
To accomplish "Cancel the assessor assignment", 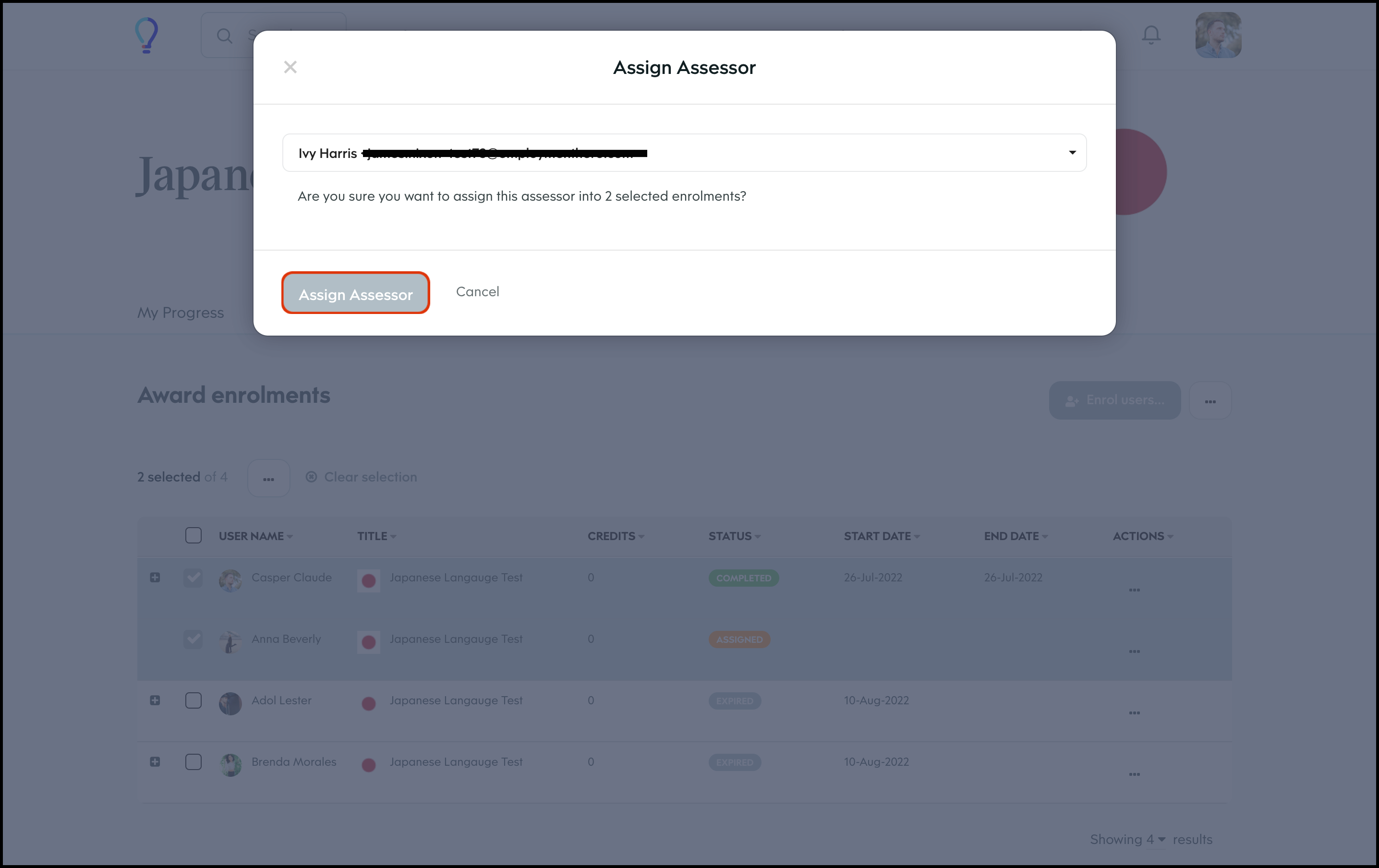I will [477, 291].
